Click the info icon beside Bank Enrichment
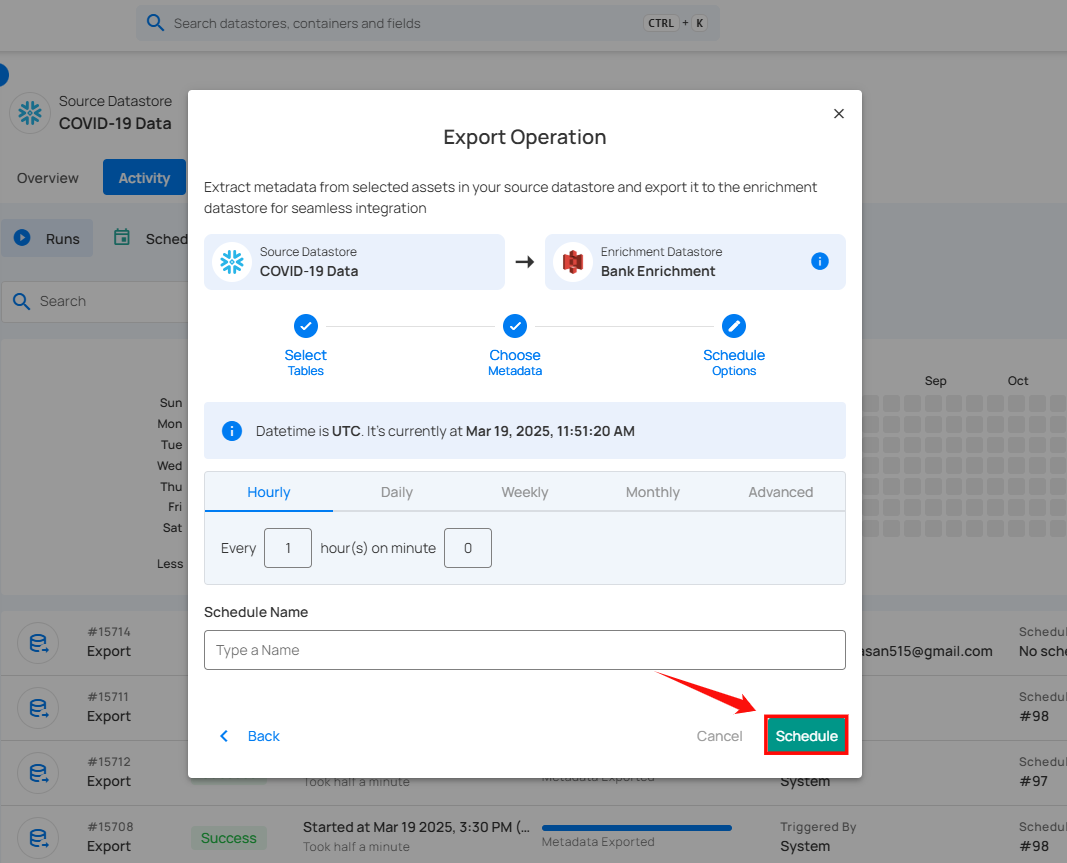 (x=819, y=261)
